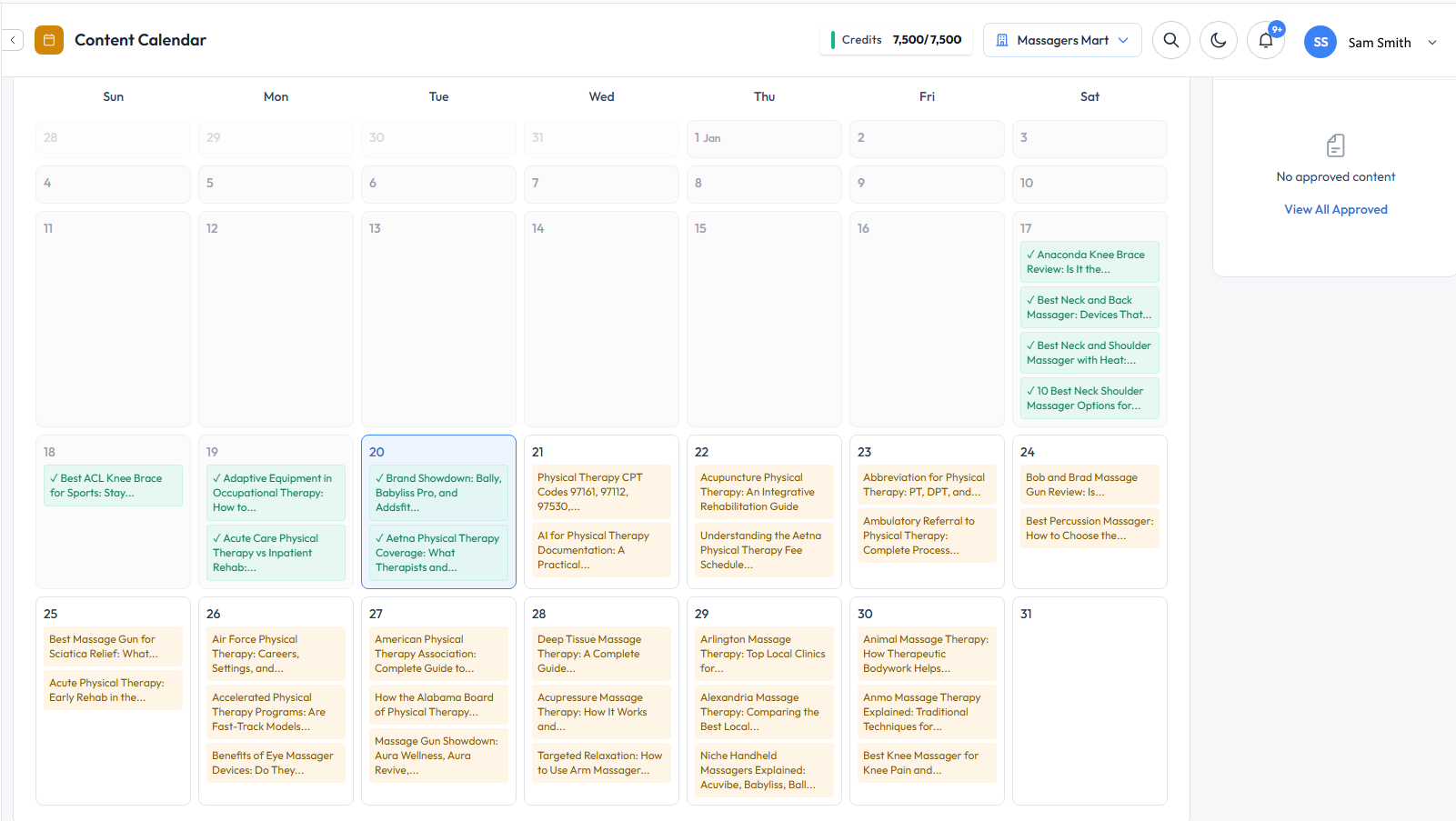Select Best ACL Knee Brace for Sports post

tap(113, 486)
